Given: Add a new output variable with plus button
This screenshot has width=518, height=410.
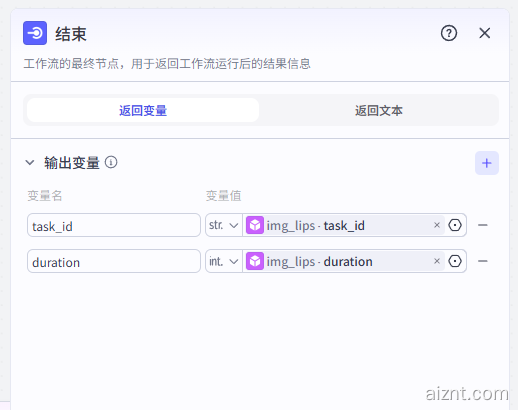Looking at the screenshot, I should pos(487,163).
